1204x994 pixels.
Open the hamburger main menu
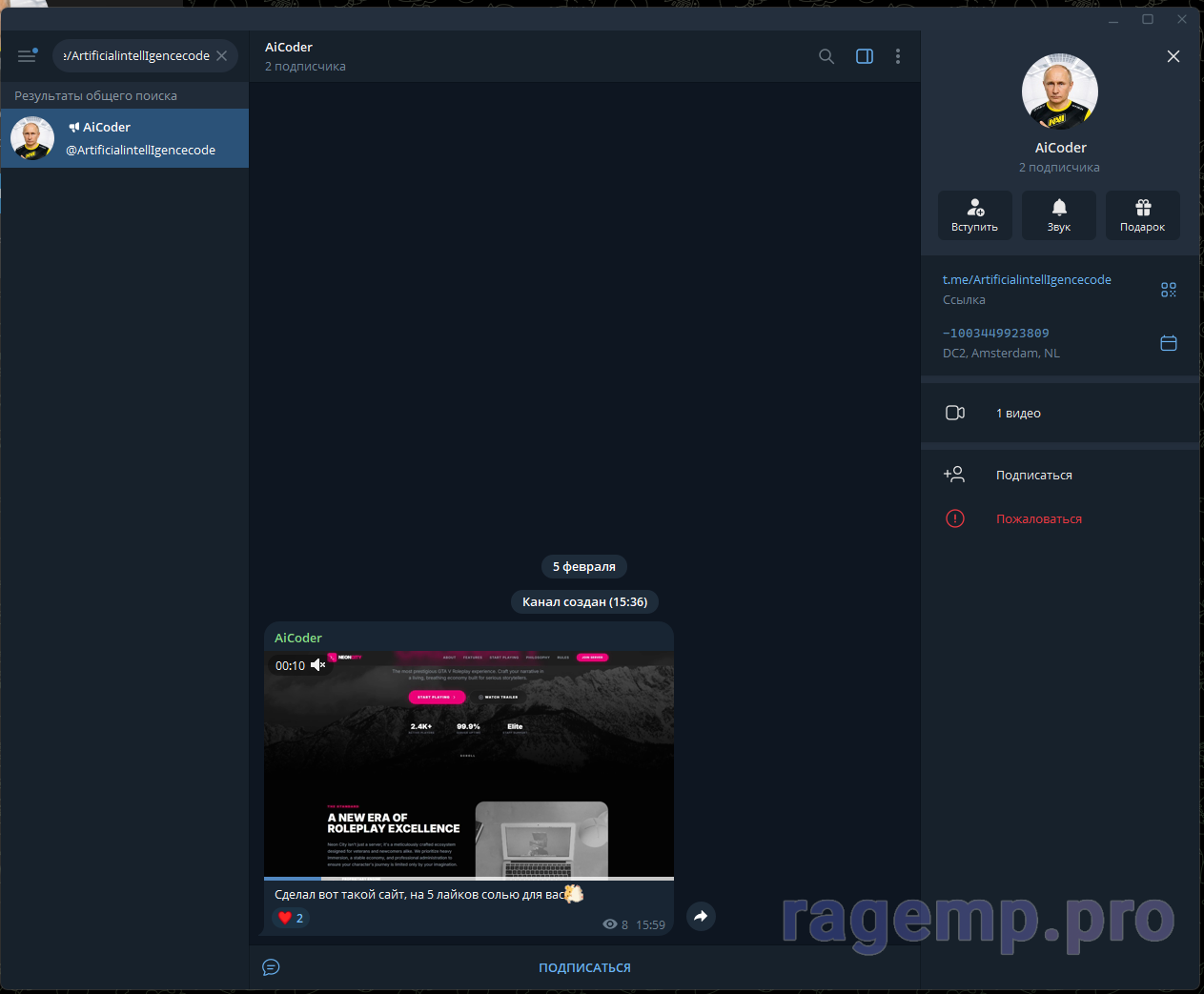tap(27, 56)
